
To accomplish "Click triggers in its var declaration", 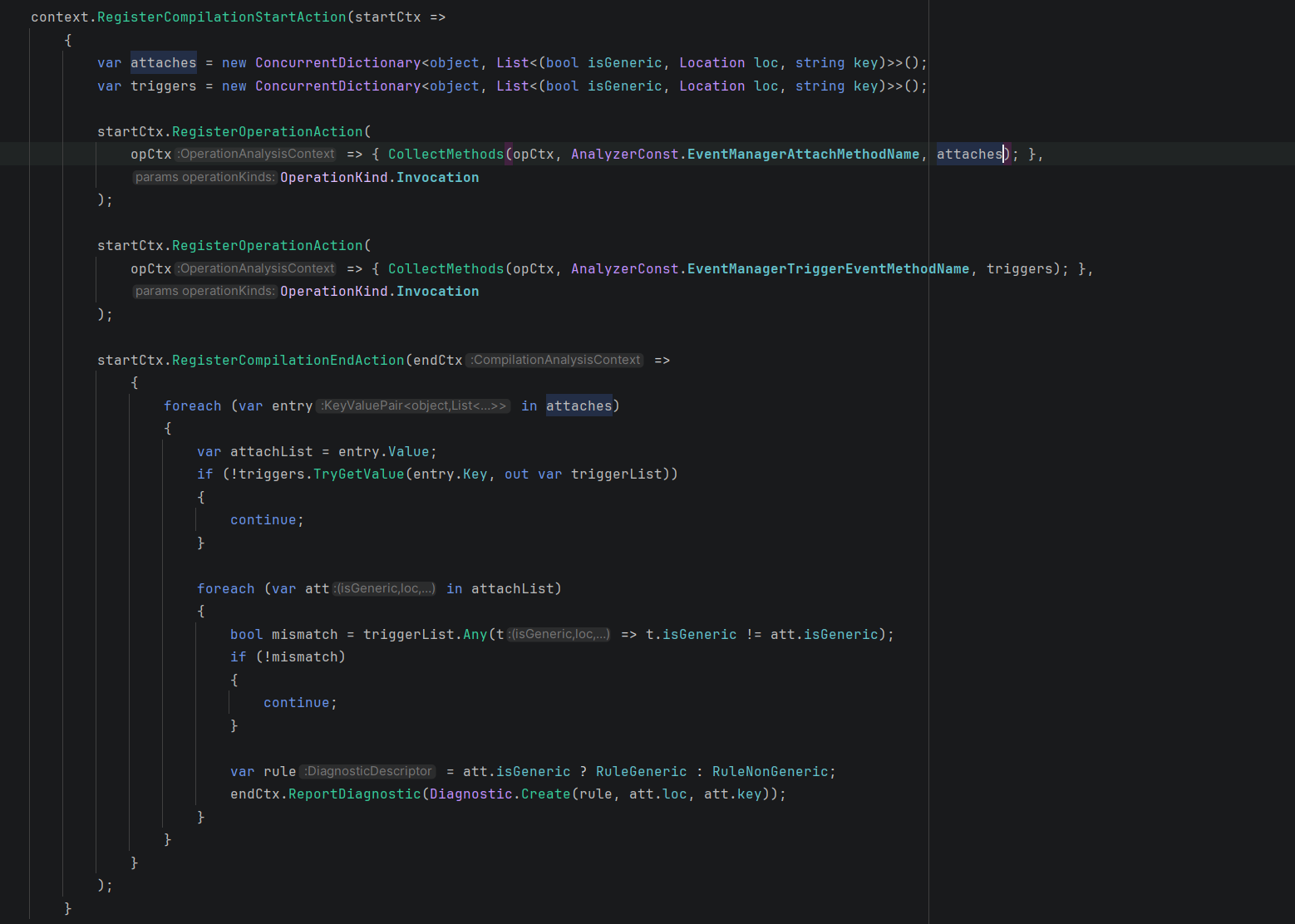I will click(164, 86).
